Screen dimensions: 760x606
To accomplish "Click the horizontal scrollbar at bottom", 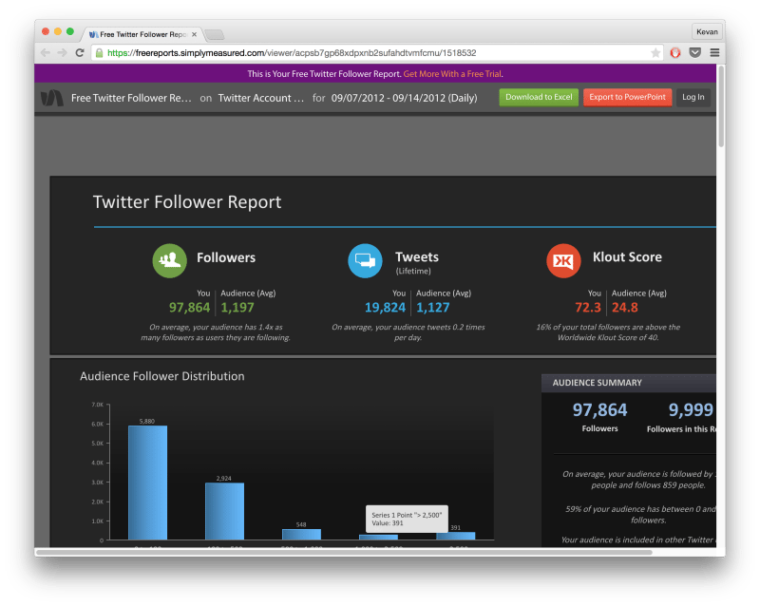I will click(x=344, y=552).
